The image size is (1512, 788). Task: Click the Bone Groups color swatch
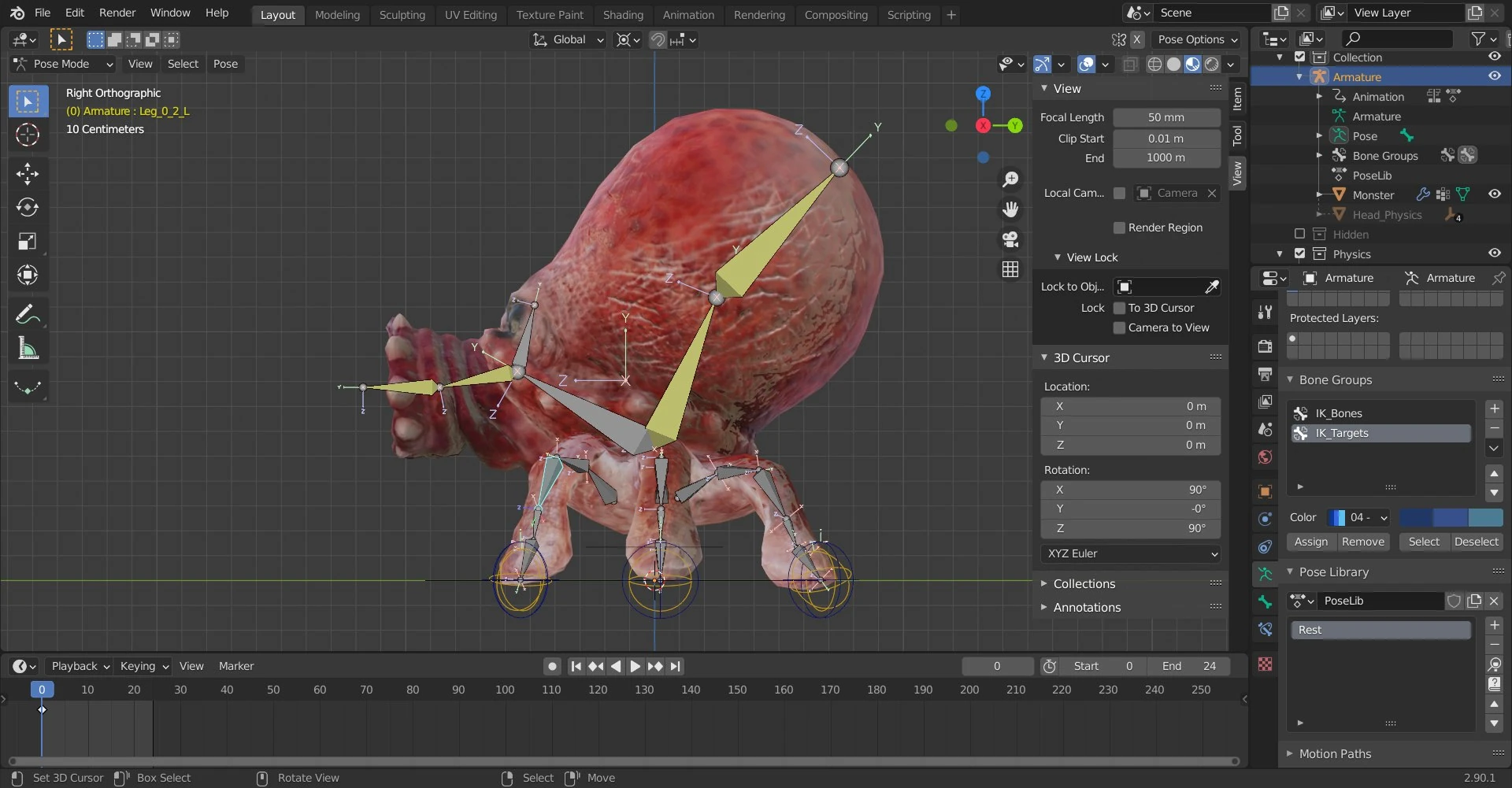1335,517
